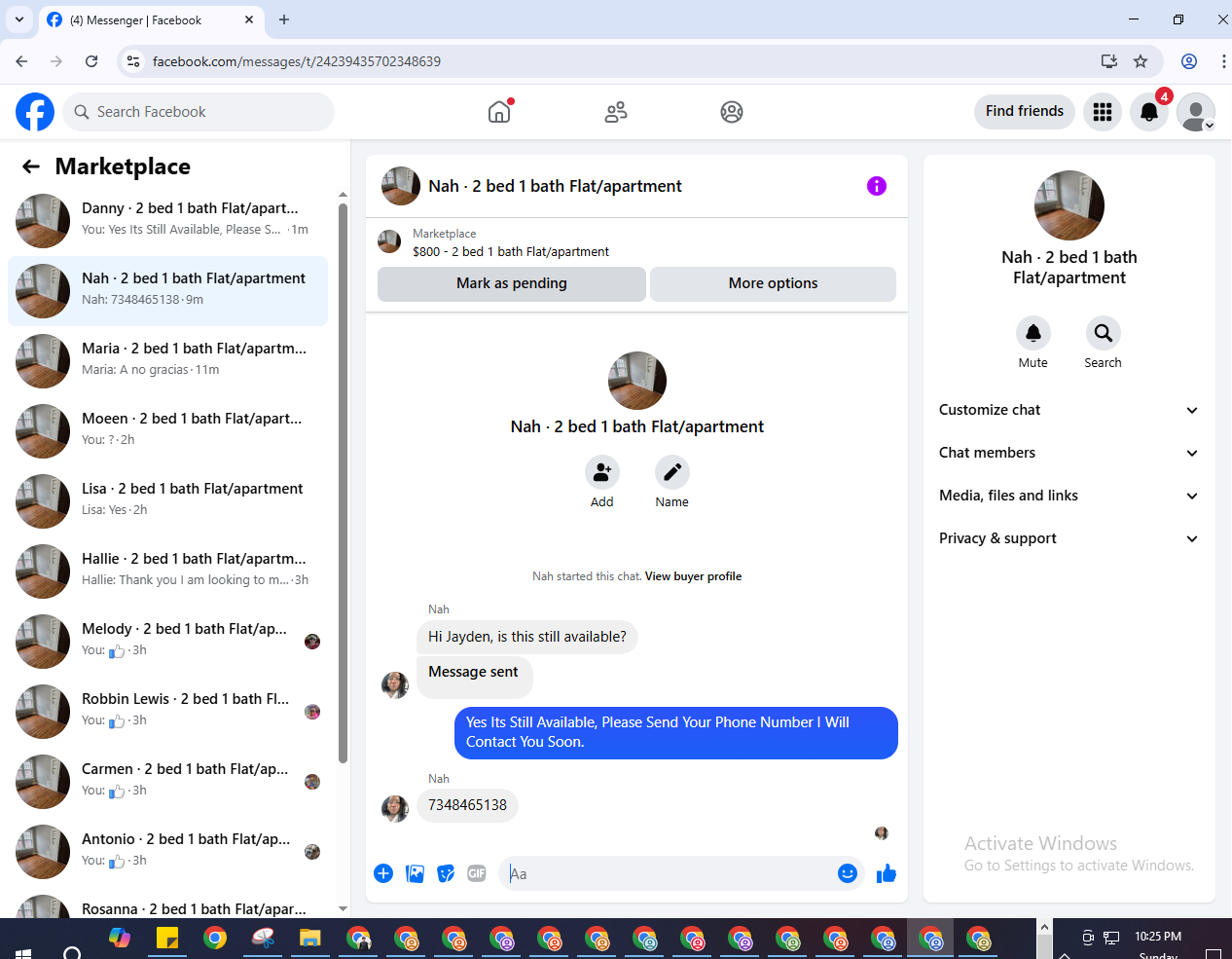View site information icon in address bar
Image resolution: width=1232 pixels, height=959 pixels.
tap(134, 61)
